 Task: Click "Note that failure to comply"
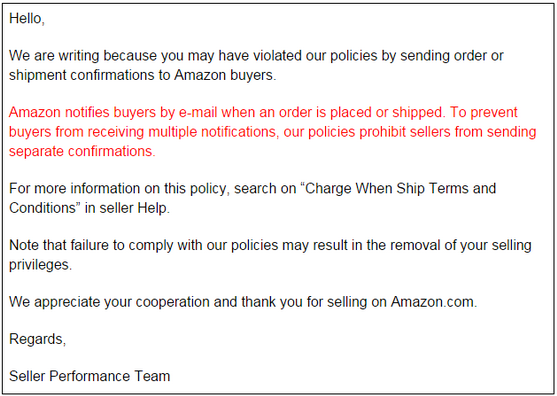click(91, 245)
